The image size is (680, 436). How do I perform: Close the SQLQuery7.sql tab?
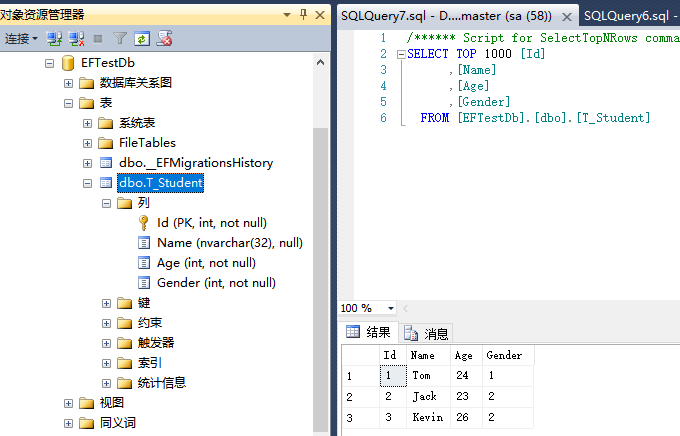[566, 17]
